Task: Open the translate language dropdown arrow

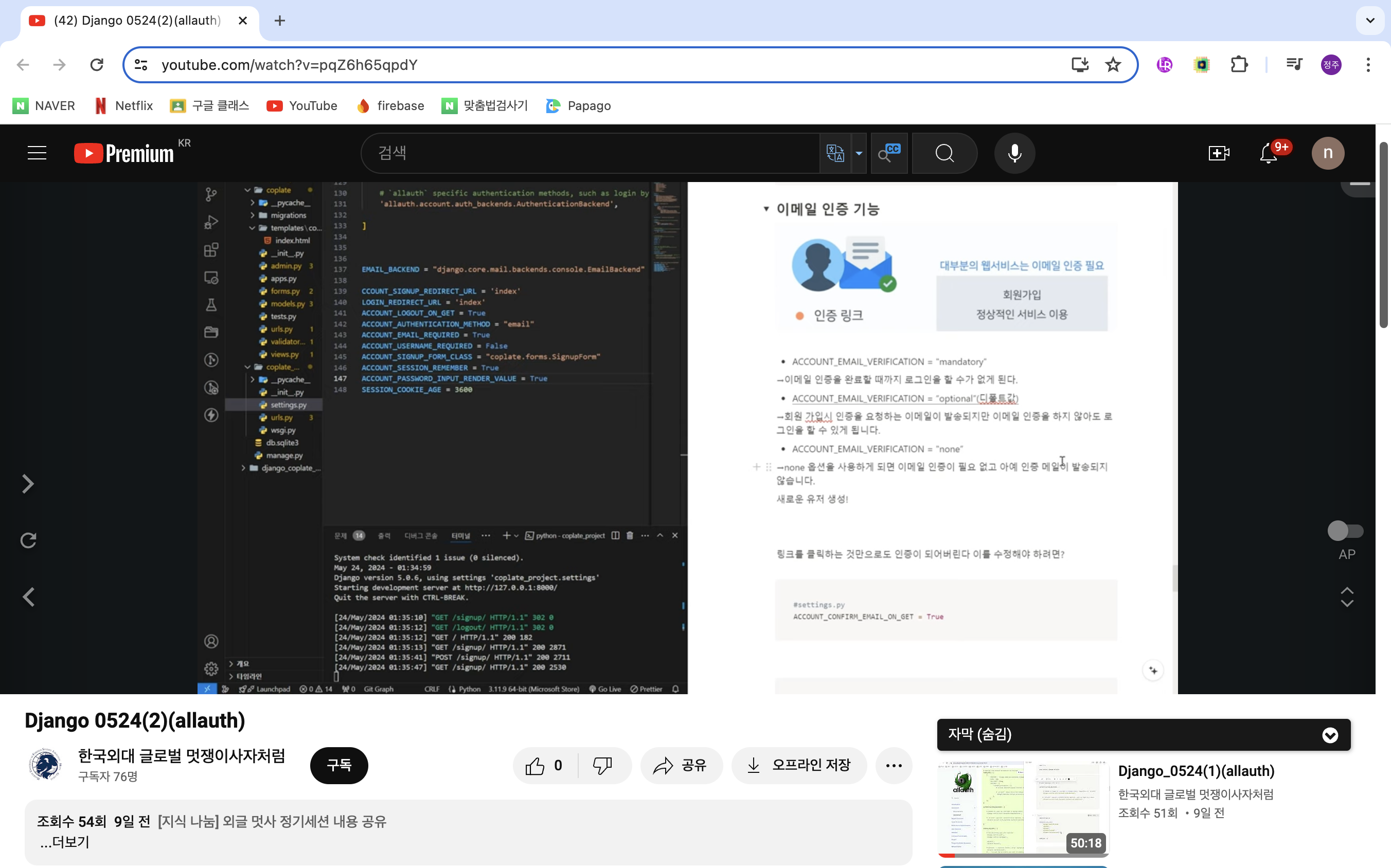Action: (x=859, y=153)
